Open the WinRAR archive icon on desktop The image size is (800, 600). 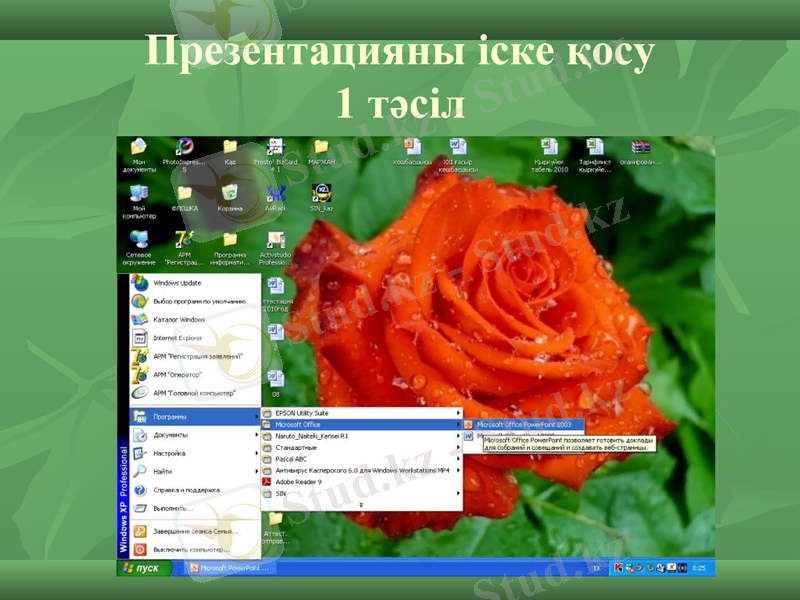(x=641, y=148)
